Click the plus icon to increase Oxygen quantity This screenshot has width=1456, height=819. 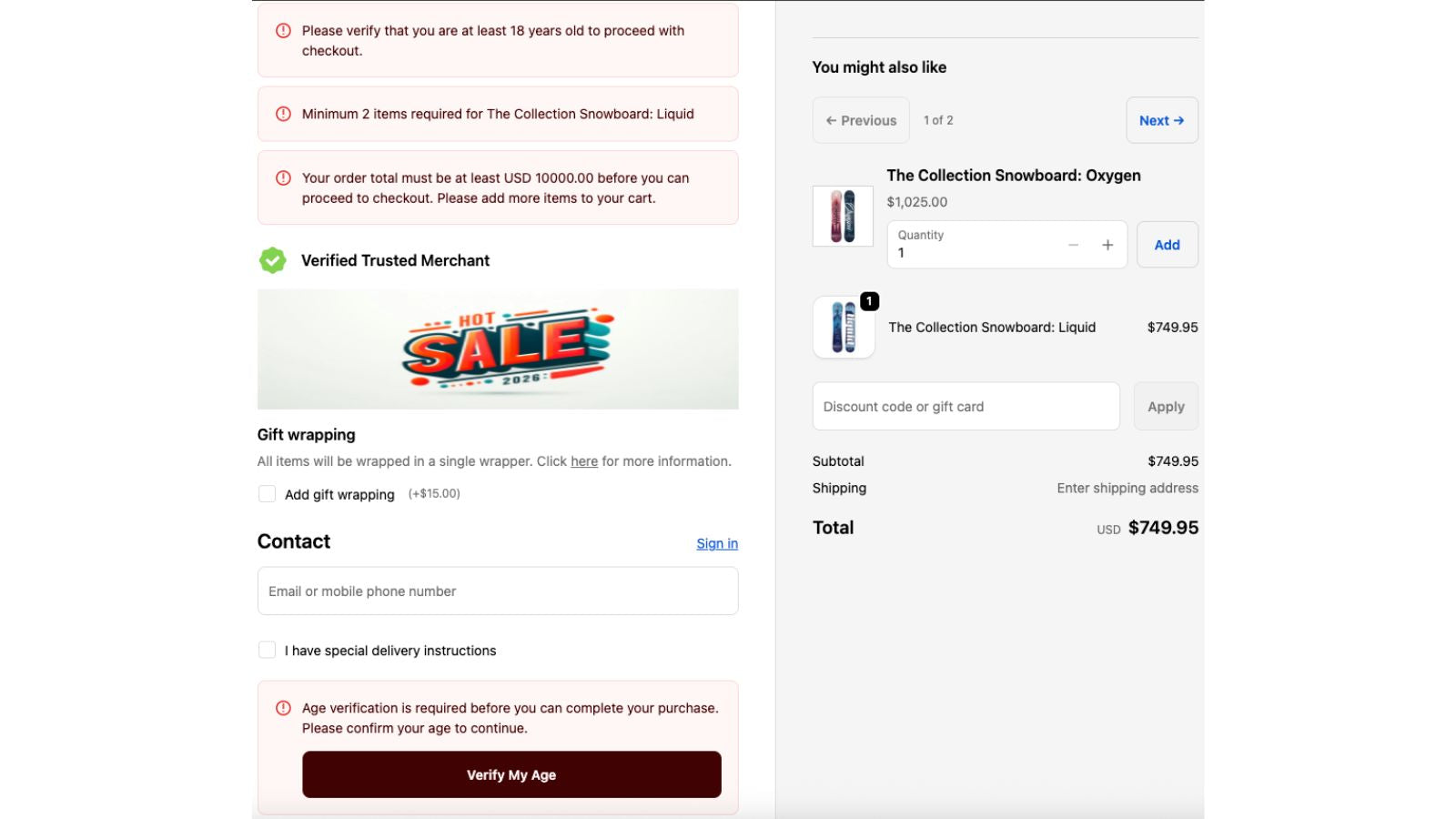pos(1107,245)
